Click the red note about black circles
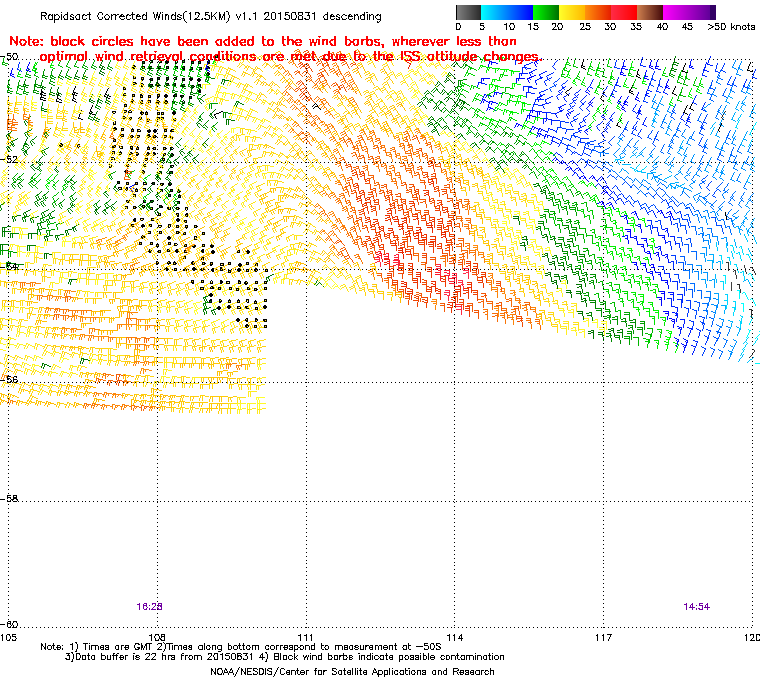 [275, 48]
